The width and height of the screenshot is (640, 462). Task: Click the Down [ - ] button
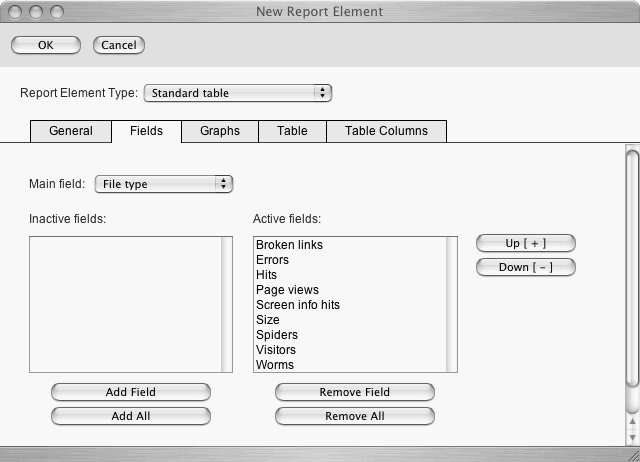[526, 267]
